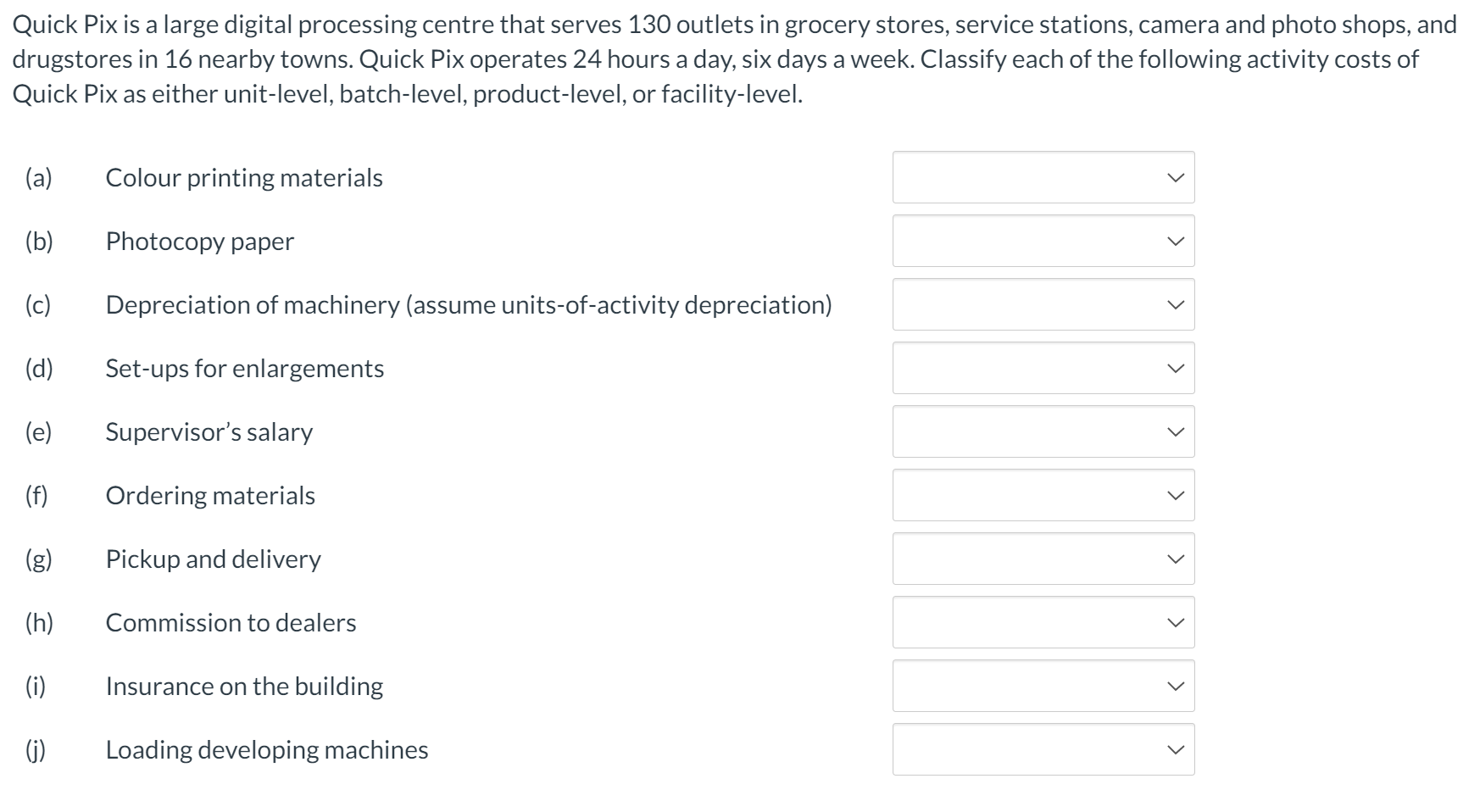Click the label Insurance on the building
1480x812 pixels.
pyautogui.click(x=244, y=686)
